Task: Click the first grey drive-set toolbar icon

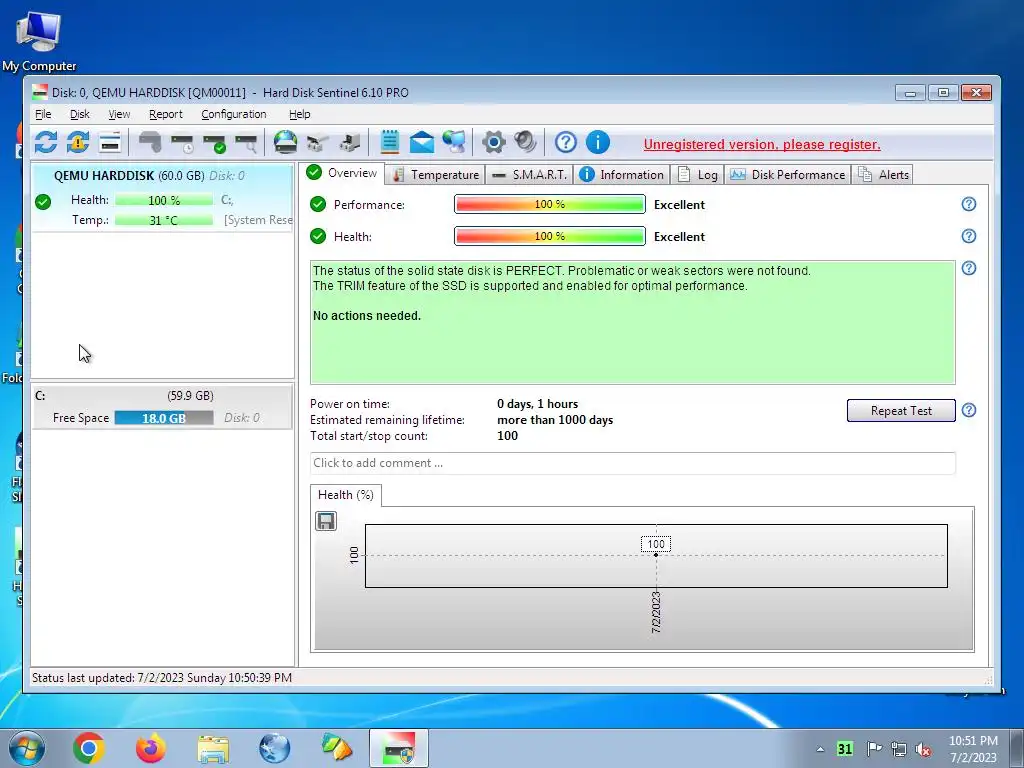Action: coord(317,142)
